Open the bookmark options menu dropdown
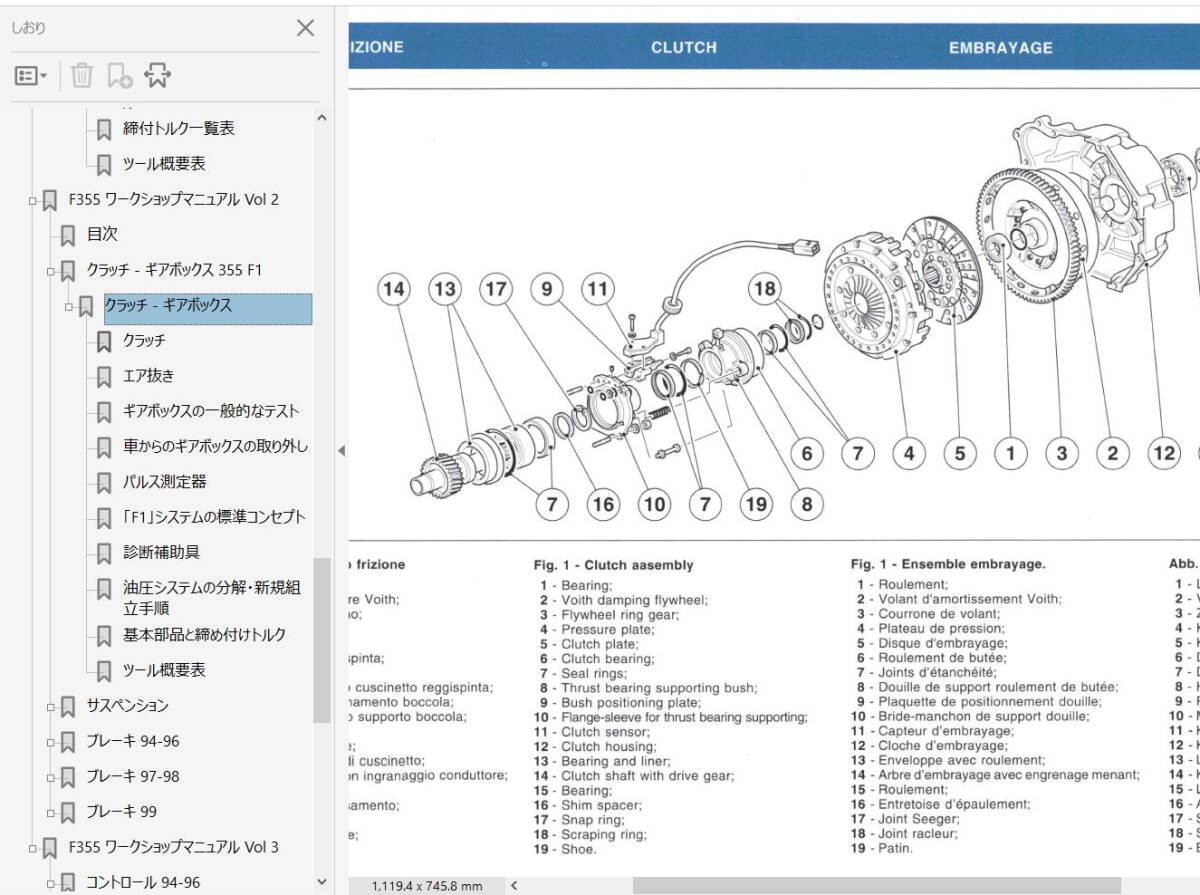 coord(31,75)
